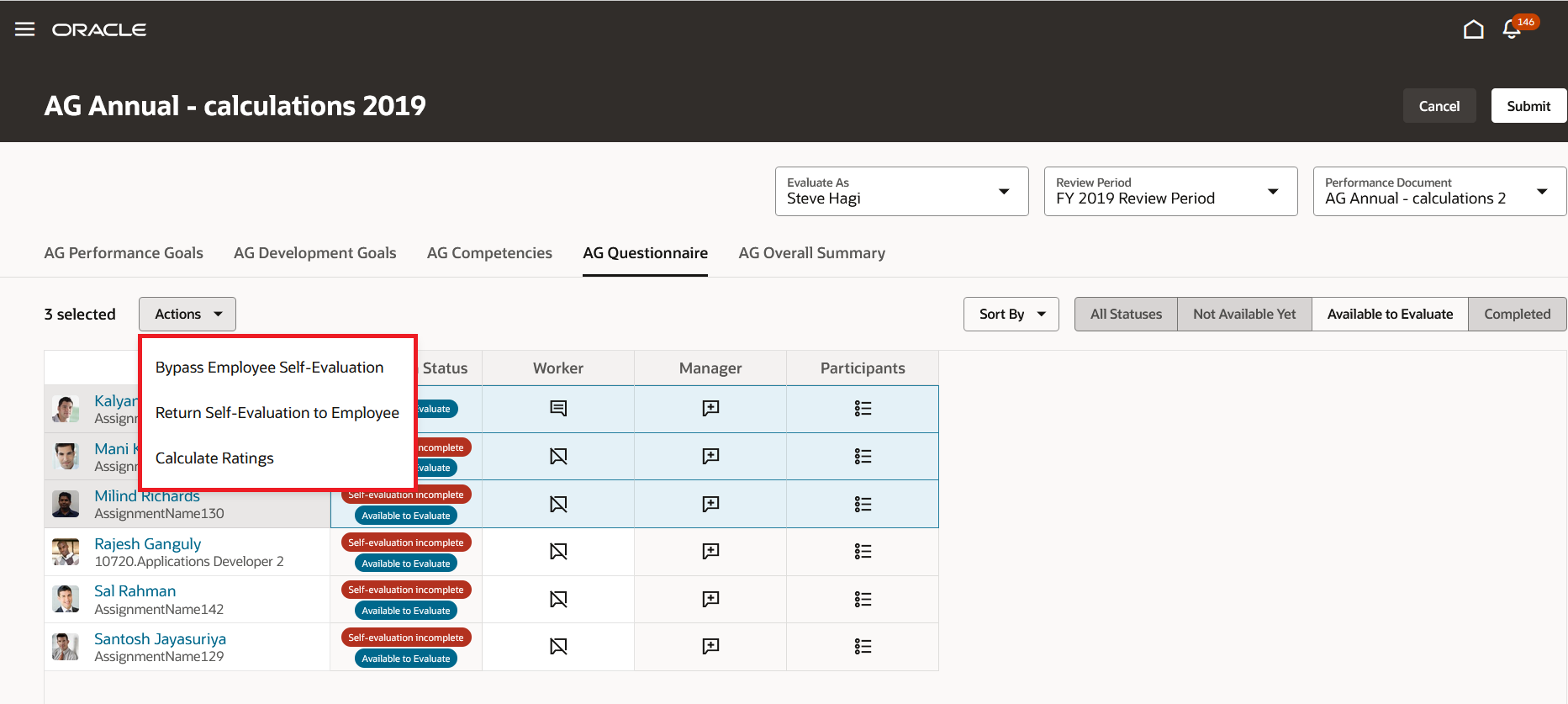View participants for Santosh Jayasuriya
The image size is (1568, 704).
863,646
